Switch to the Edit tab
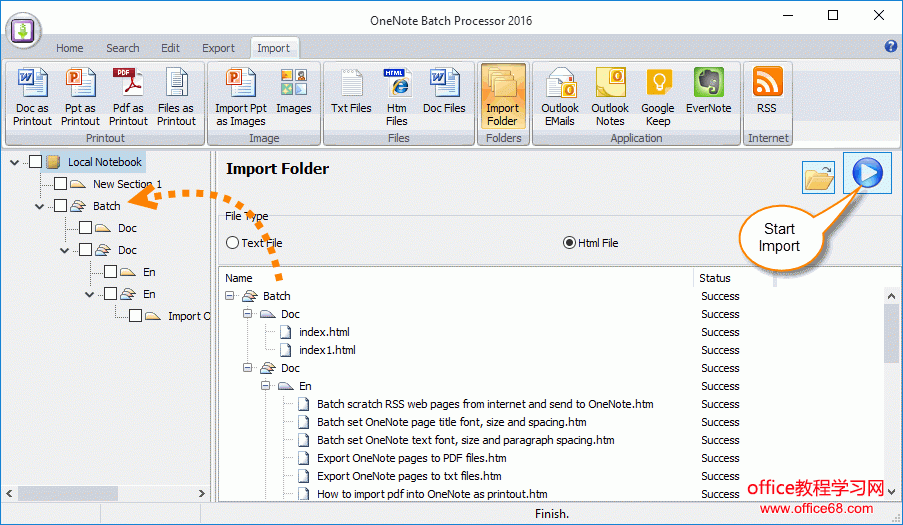The width and height of the screenshot is (903, 525). (x=170, y=48)
